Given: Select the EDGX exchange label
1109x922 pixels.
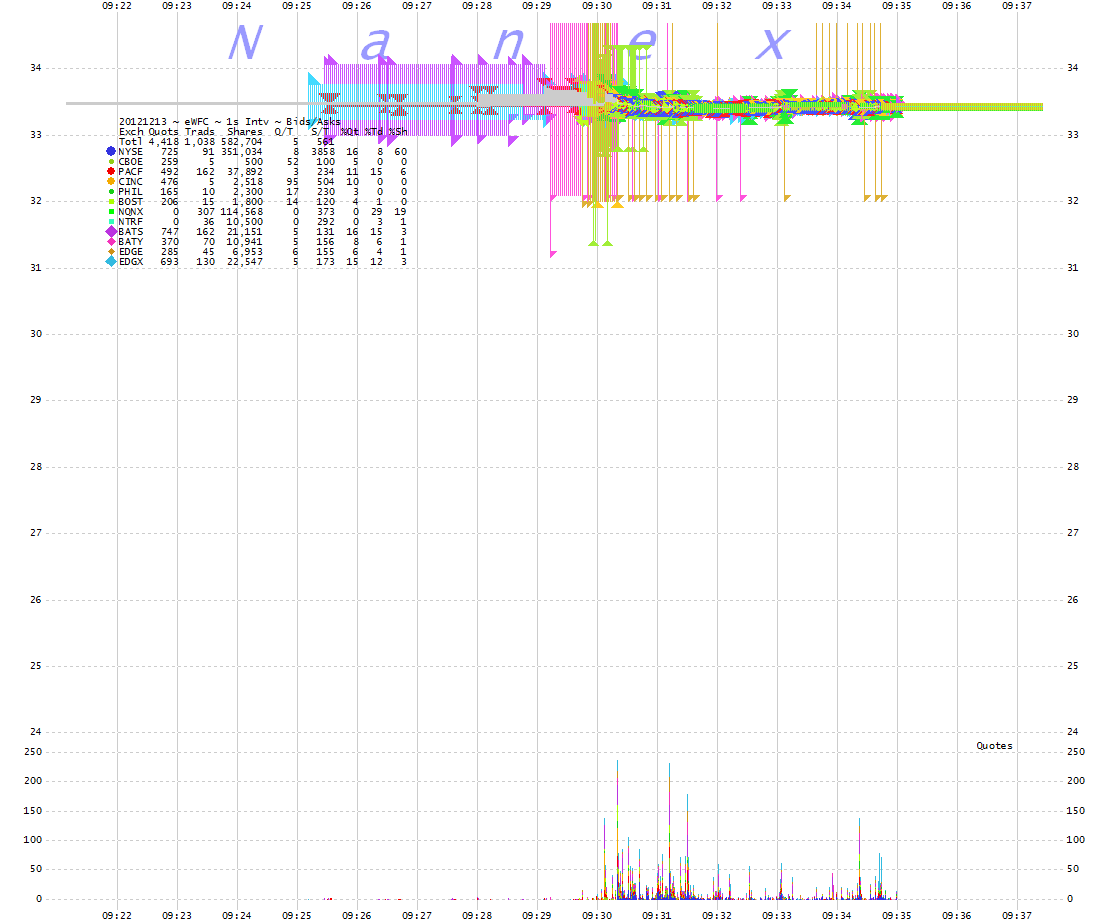Looking at the screenshot, I should point(130,262).
